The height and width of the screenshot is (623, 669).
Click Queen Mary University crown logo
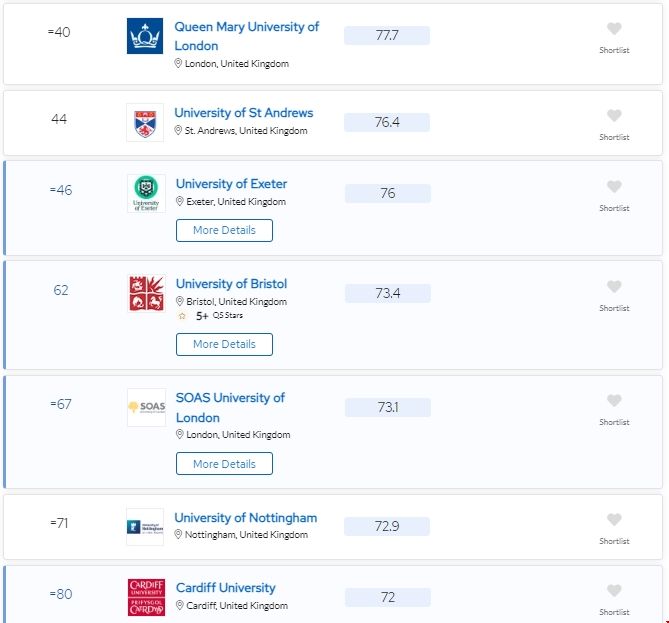[145, 36]
